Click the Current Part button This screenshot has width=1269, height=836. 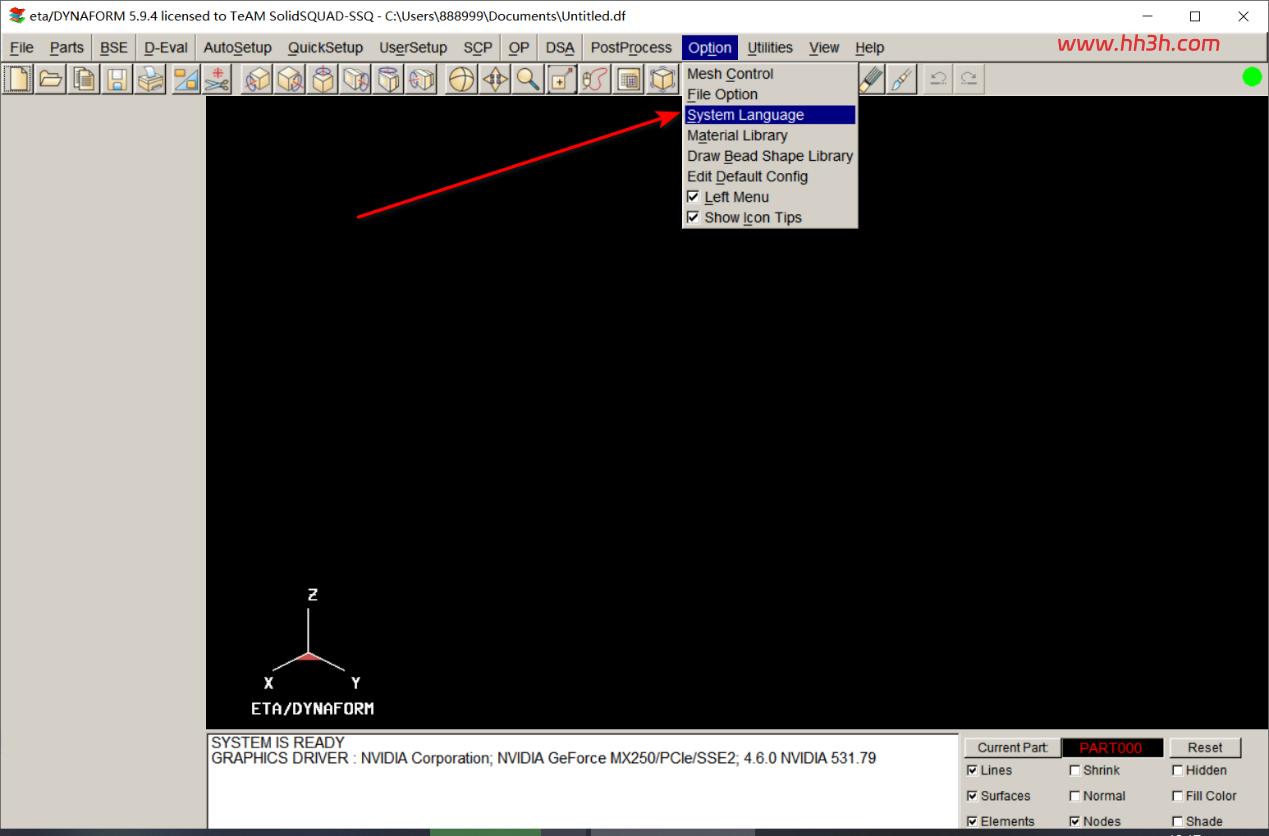(1012, 747)
